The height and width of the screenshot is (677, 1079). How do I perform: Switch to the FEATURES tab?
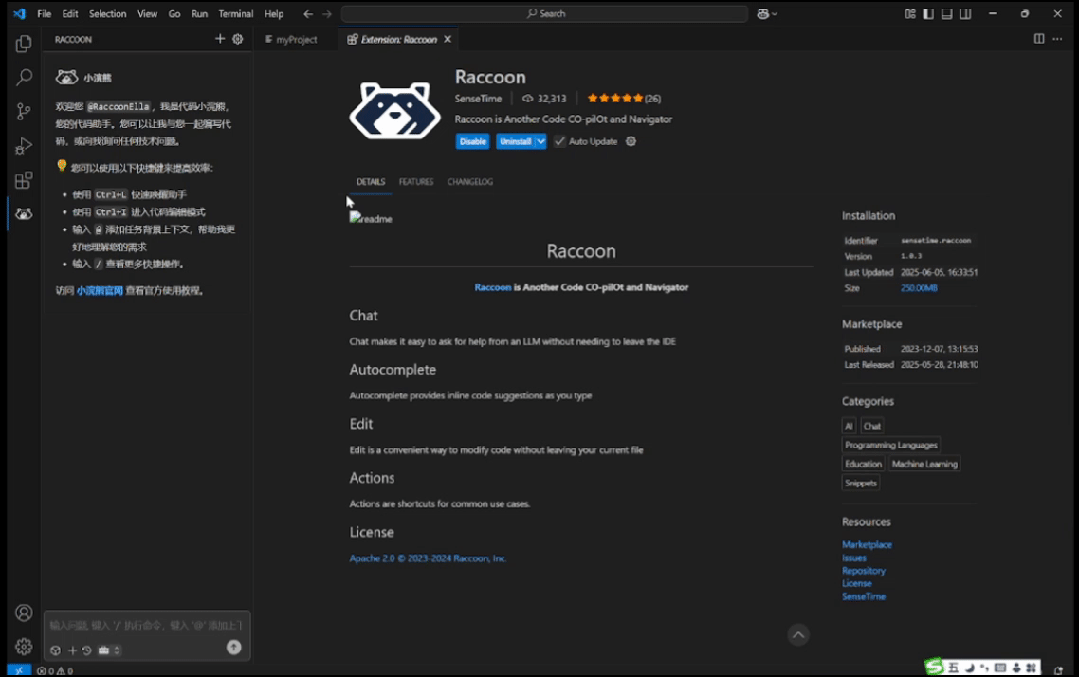pyautogui.click(x=416, y=182)
